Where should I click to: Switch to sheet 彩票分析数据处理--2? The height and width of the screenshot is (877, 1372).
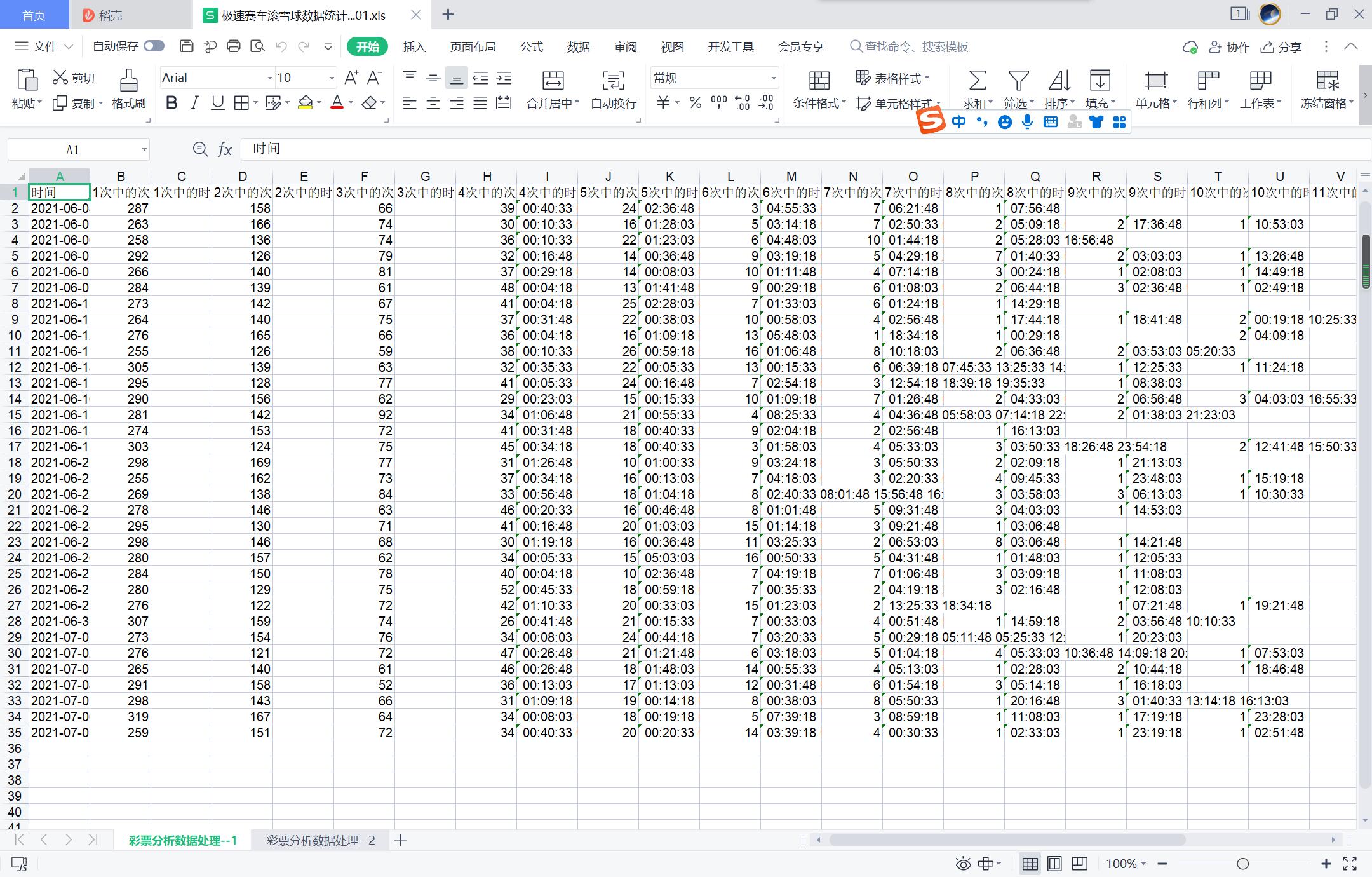321,841
